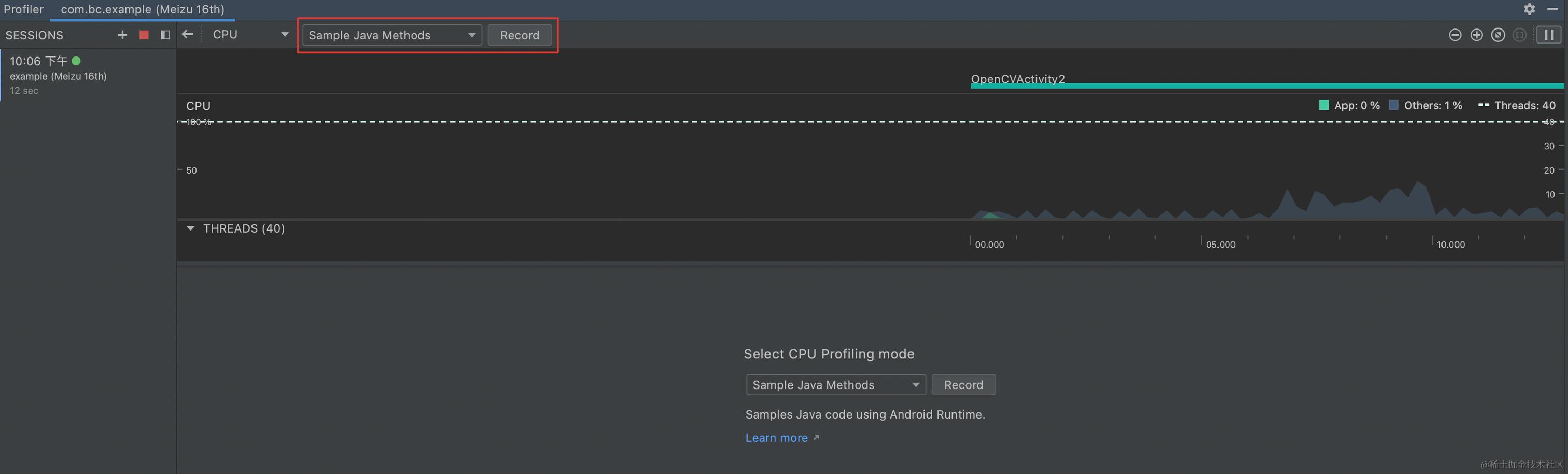Start a new profiling session with plus icon
Viewport: 1568px width, 474px height.
click(x=122, y=35)
